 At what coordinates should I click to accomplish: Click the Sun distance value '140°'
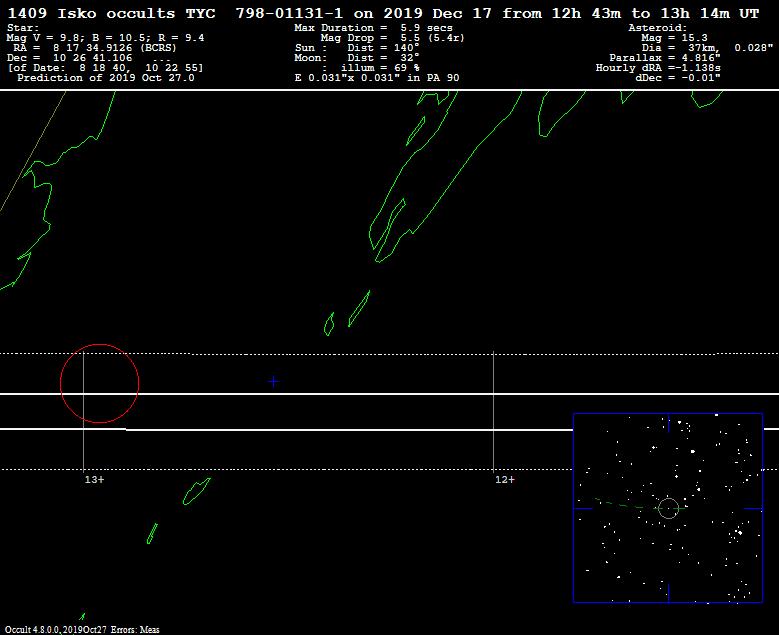[407, 48]
